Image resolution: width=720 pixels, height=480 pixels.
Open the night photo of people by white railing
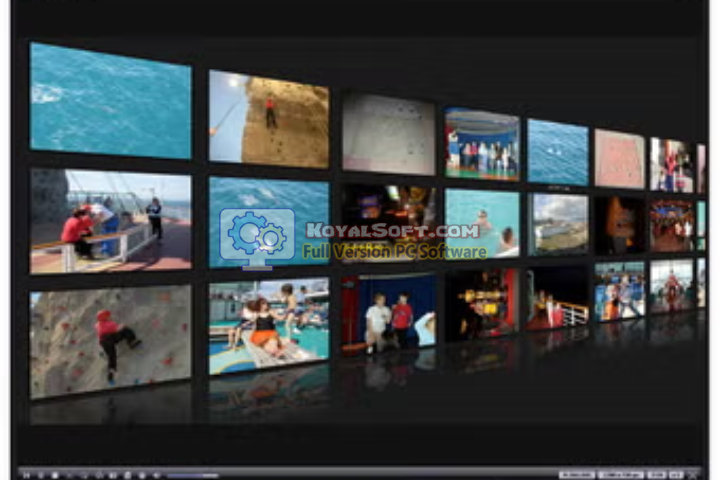(558, 298)
